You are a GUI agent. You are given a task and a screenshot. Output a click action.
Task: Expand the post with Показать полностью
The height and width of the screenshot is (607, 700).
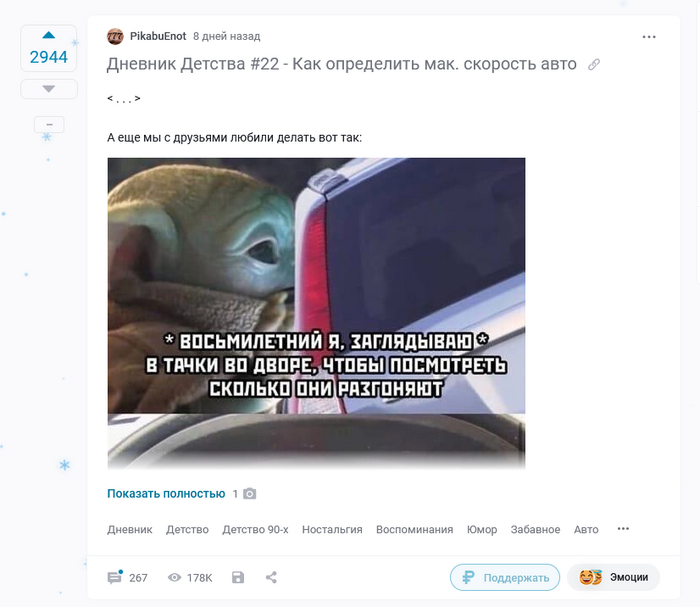pos(166,494)
